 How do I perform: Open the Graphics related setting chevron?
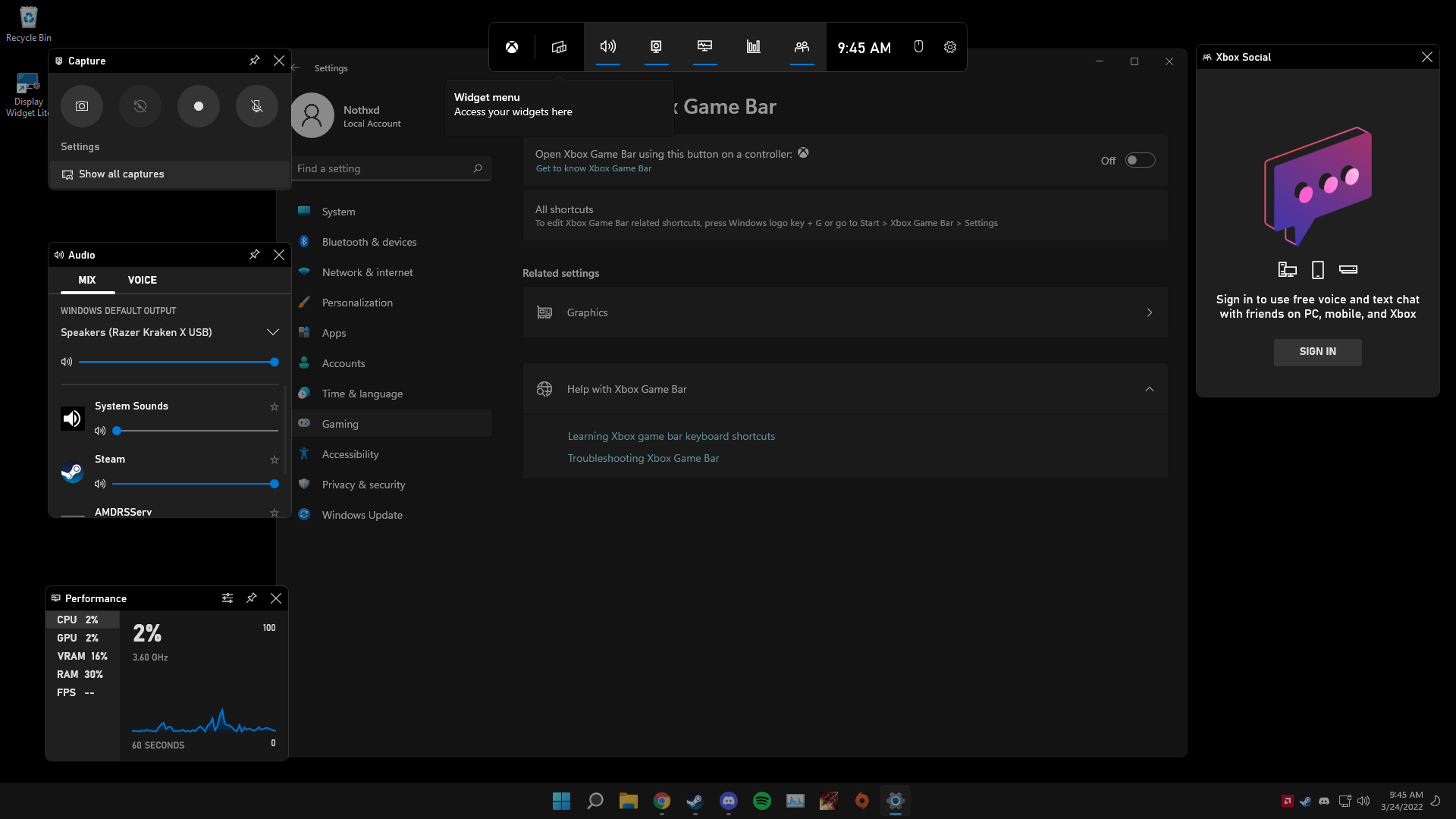pyautogui.click(x=1149, y=312)
